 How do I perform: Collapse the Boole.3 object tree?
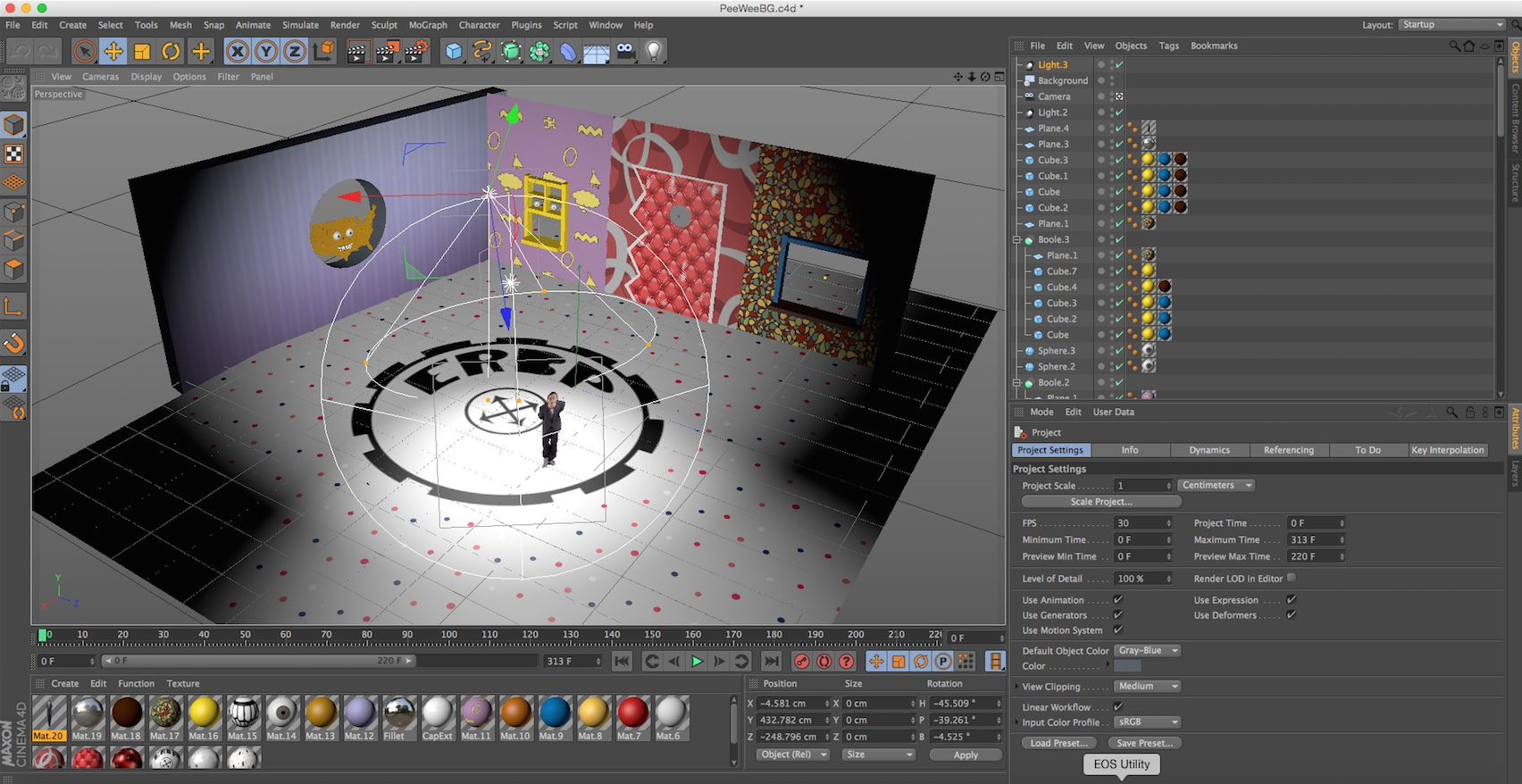coord(1016,239)
